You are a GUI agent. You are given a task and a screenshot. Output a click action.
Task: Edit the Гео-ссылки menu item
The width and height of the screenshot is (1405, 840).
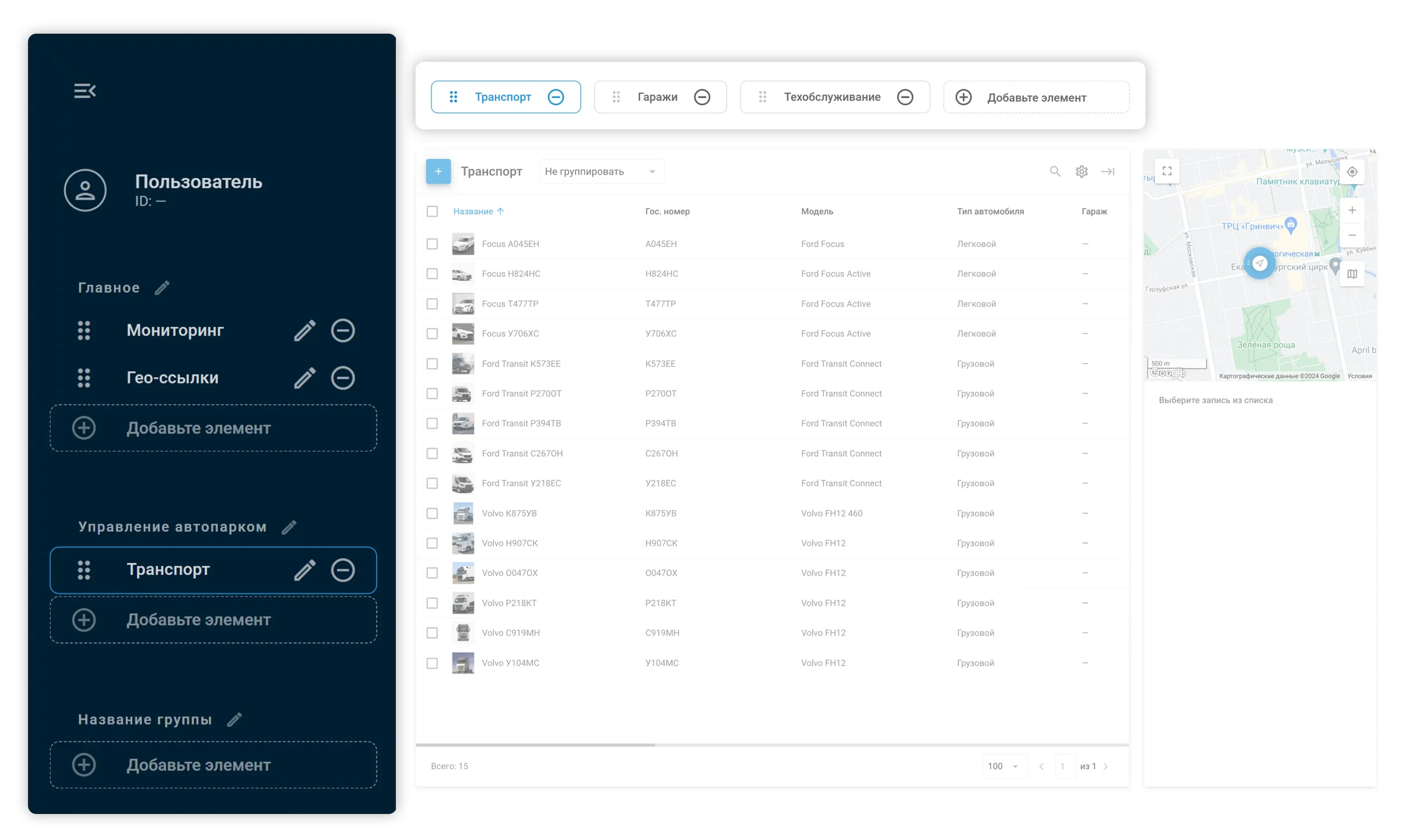[x=305, y=378]
